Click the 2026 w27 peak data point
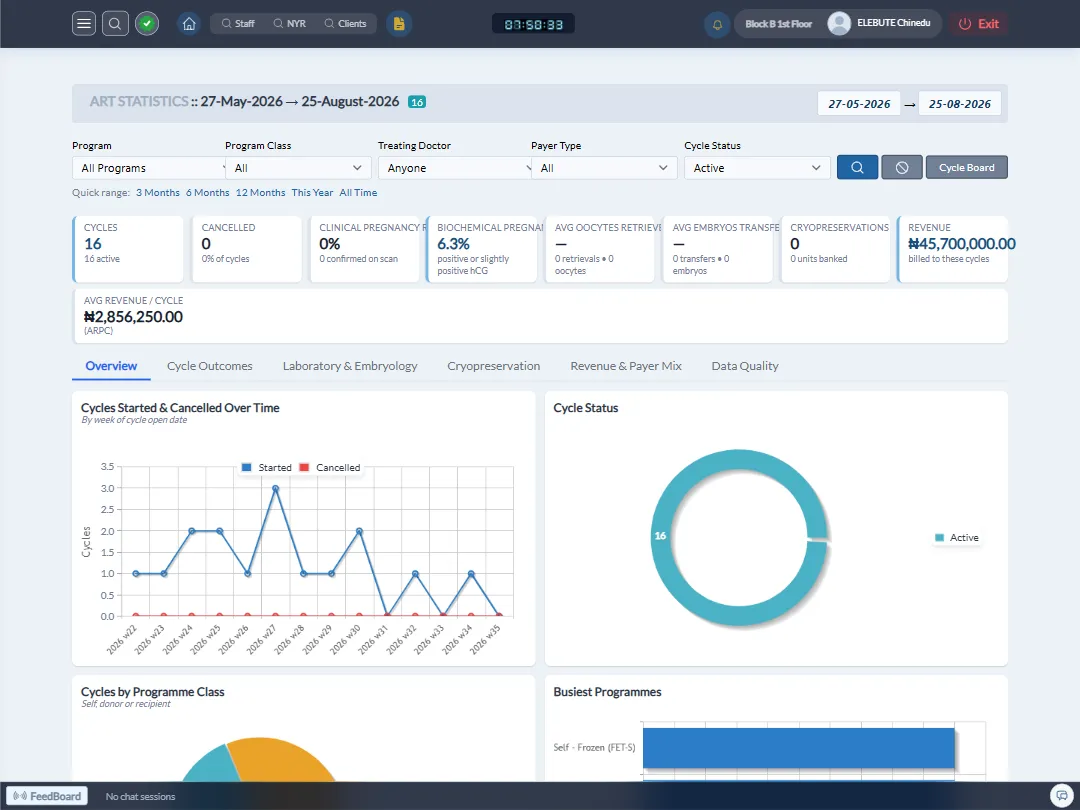1080x810 pixels. point(276,488)
